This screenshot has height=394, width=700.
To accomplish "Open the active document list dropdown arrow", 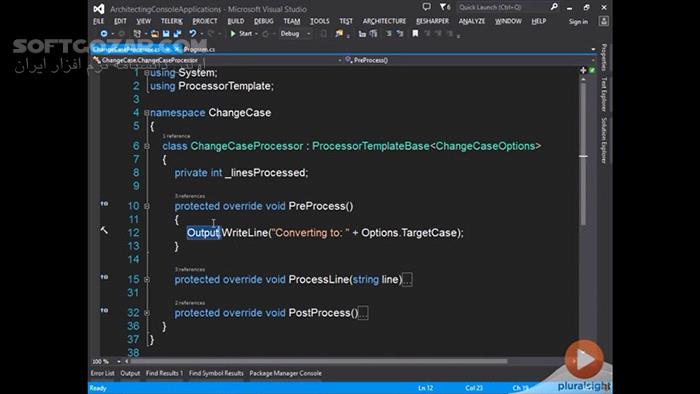I will [x=593, y=49].
